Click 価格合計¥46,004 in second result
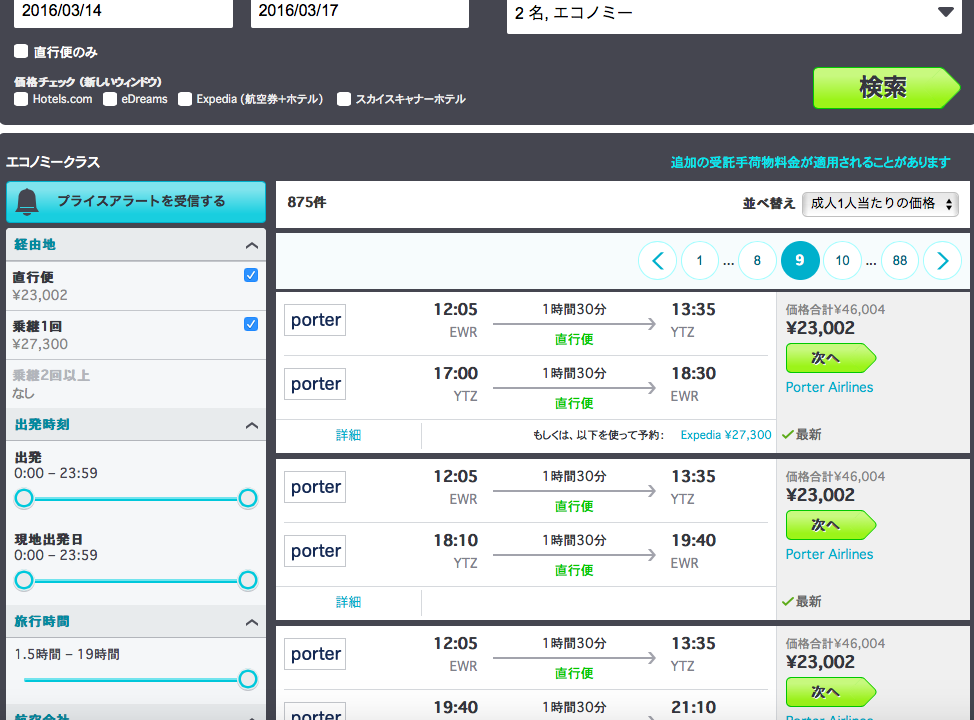974x720 pixels. pyautogui.click(x=835, y=476)
